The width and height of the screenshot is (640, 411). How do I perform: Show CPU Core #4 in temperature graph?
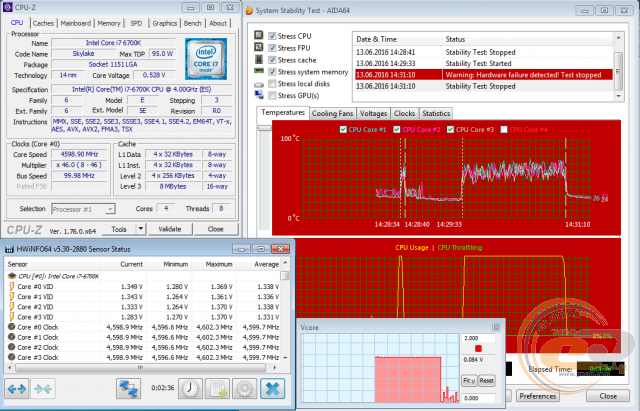pyautogui.click(x=504, y=129)
